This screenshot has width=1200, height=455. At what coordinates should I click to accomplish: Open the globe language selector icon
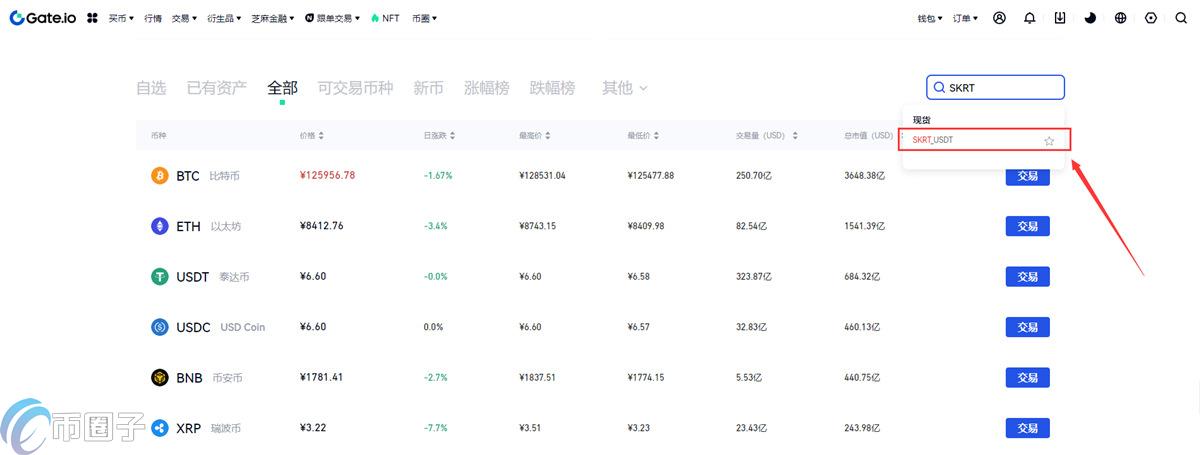tap(1120, 18)
